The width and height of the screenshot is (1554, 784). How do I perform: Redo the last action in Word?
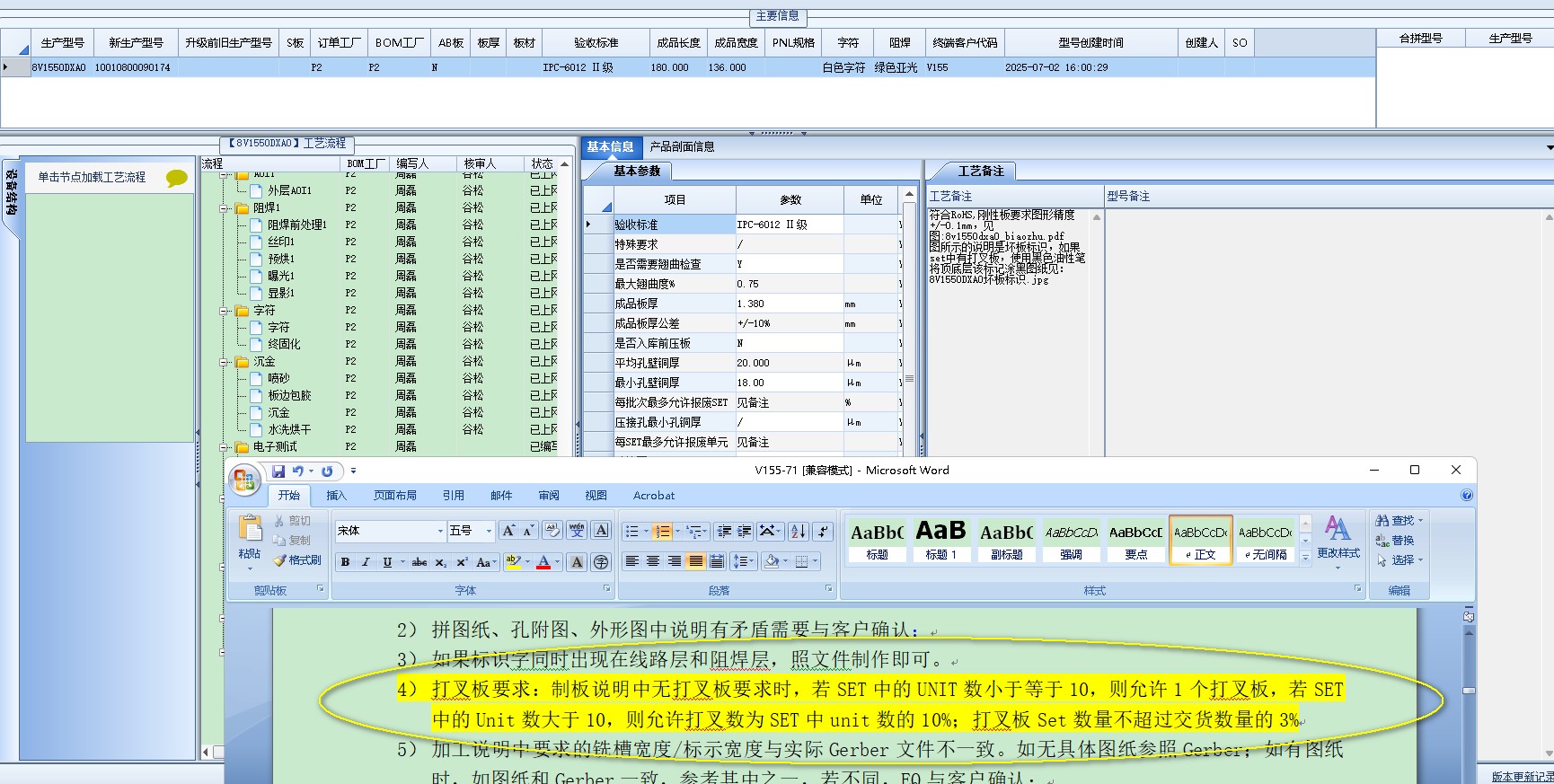(x=327, y=471)
